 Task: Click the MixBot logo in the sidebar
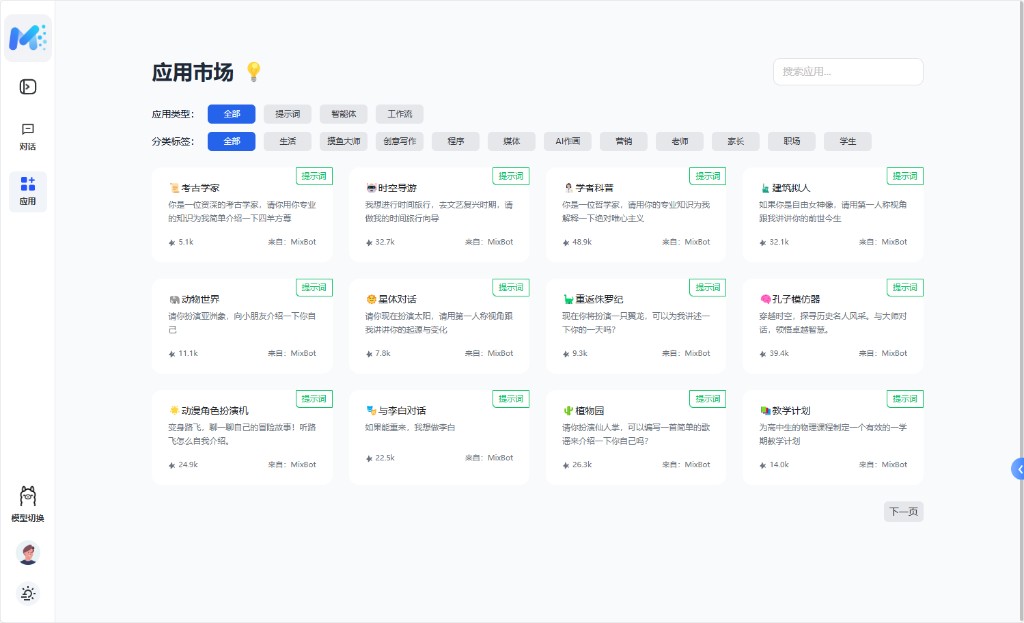tap(28, 38)
